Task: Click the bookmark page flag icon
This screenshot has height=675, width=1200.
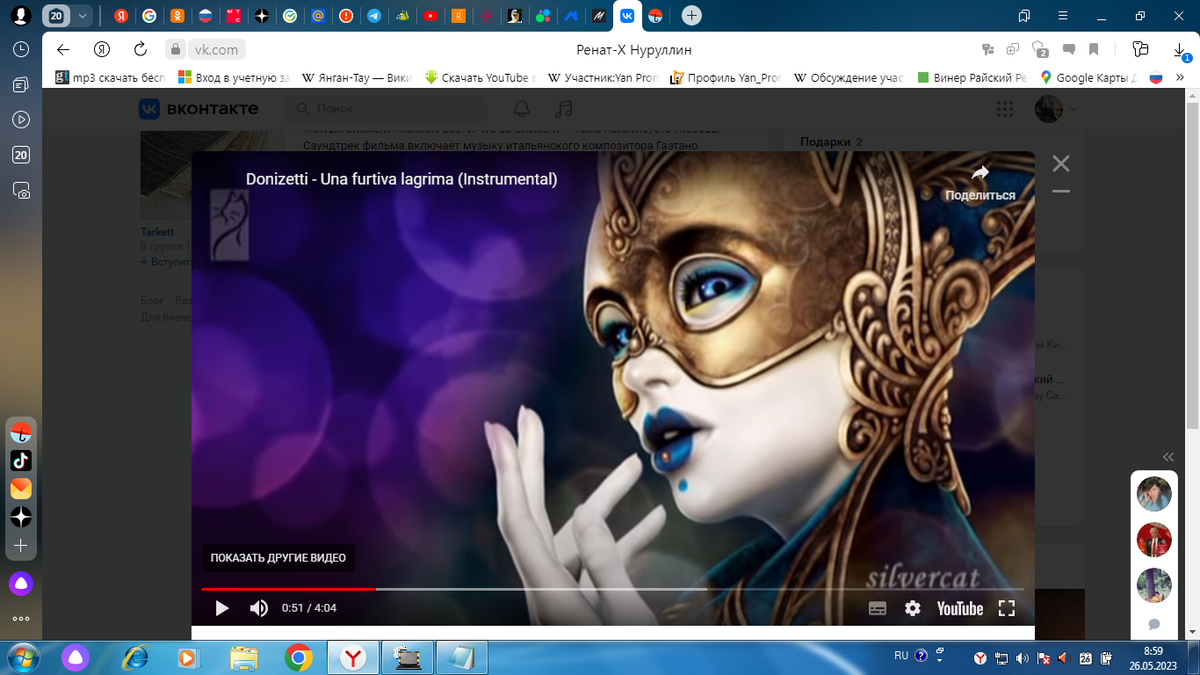Action: [1094, 50]
